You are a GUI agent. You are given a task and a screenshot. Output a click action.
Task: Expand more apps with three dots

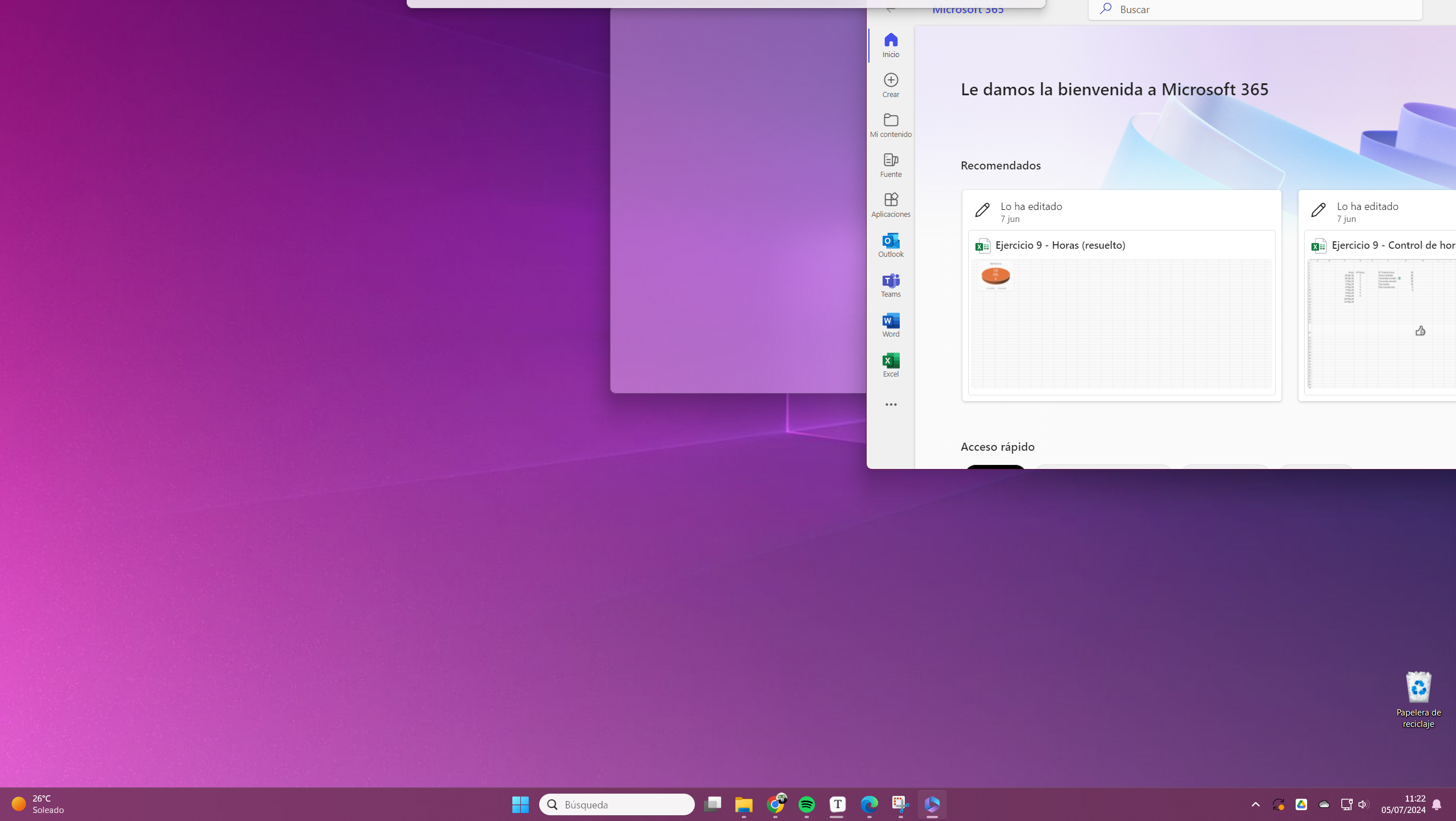click(x=891, y=405)
